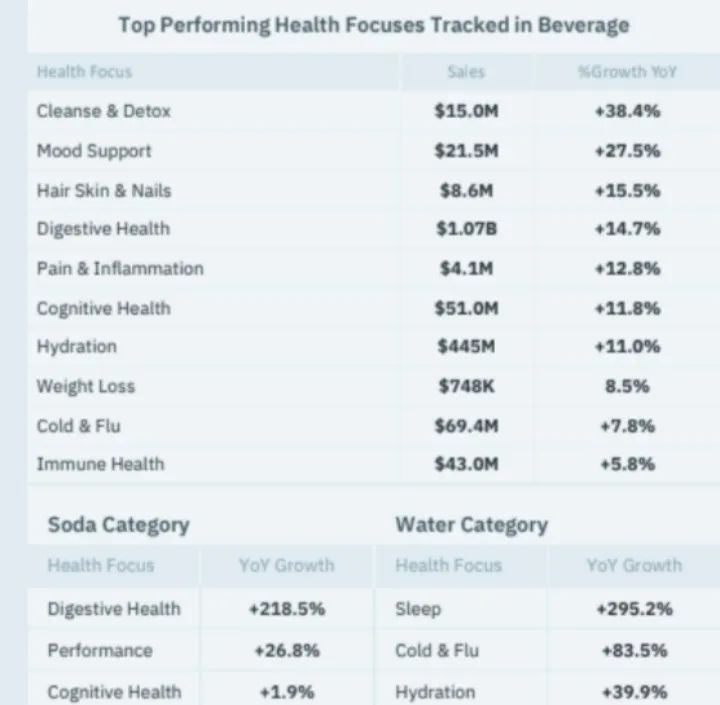The width and height of the screenshot is (720, 705).
Task: Click the Soda Category heading
Action: [118, 525]
